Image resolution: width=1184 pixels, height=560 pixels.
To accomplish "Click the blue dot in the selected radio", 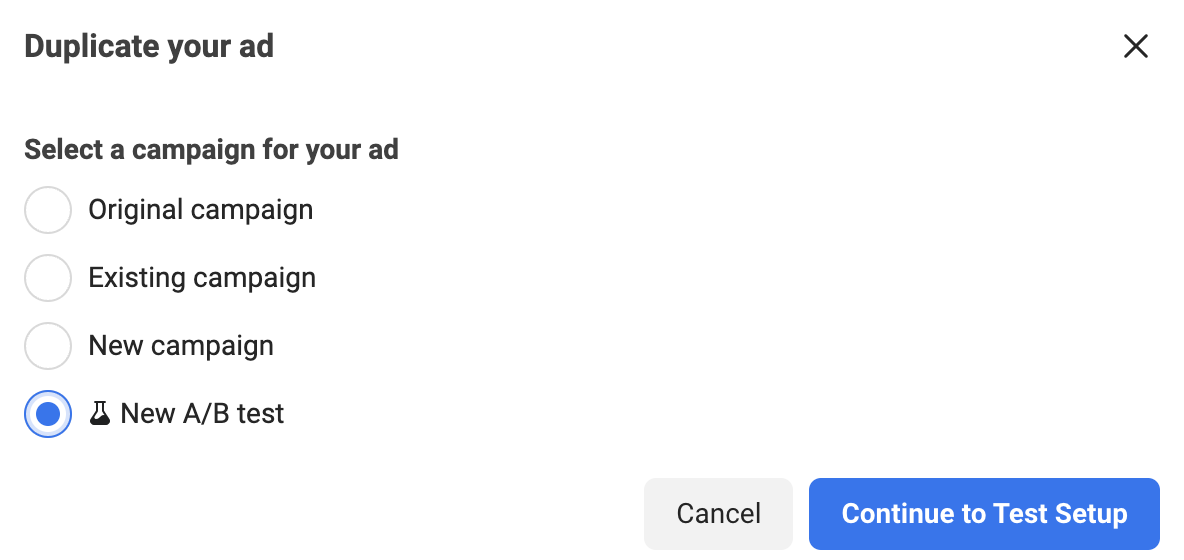I will (48, 414).
